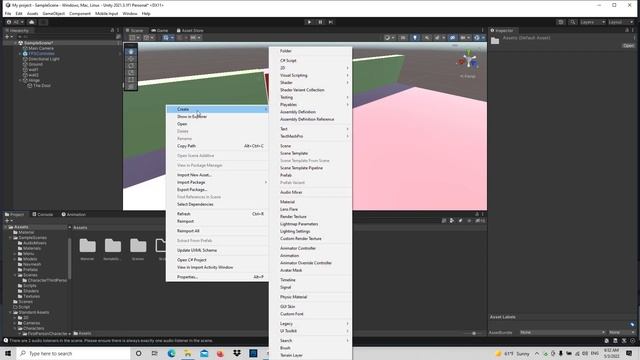
Task: Open the Component menu
Action: tap(80, 13)
